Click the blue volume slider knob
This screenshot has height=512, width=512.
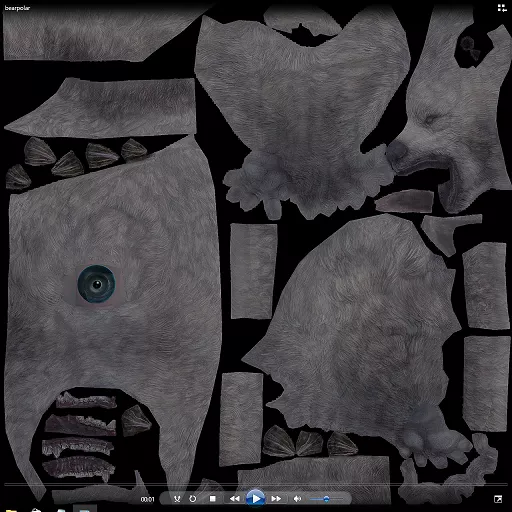pyautogui.click(x=326, y=499)
